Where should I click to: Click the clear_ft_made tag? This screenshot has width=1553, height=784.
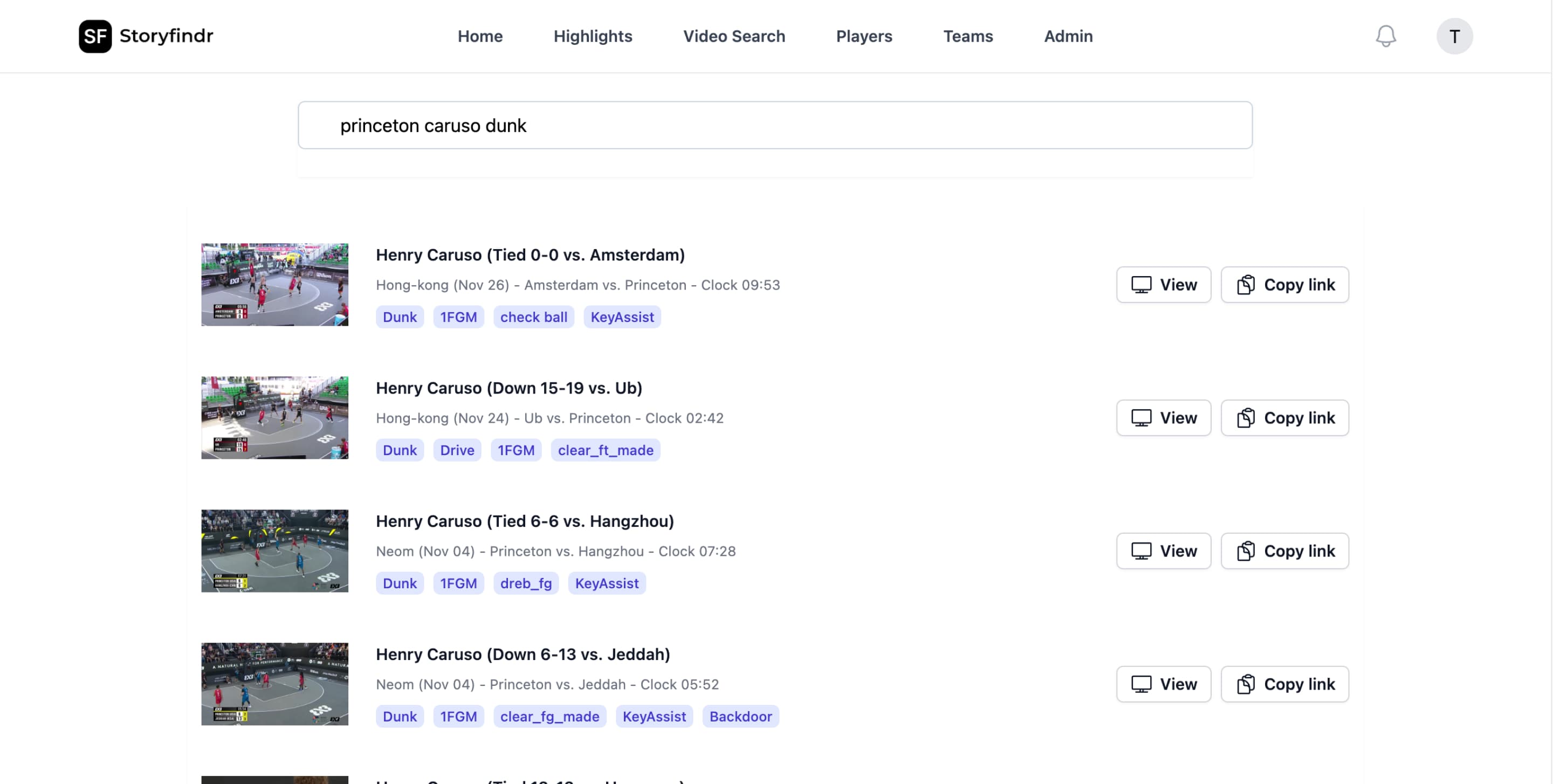click(604, 450)
